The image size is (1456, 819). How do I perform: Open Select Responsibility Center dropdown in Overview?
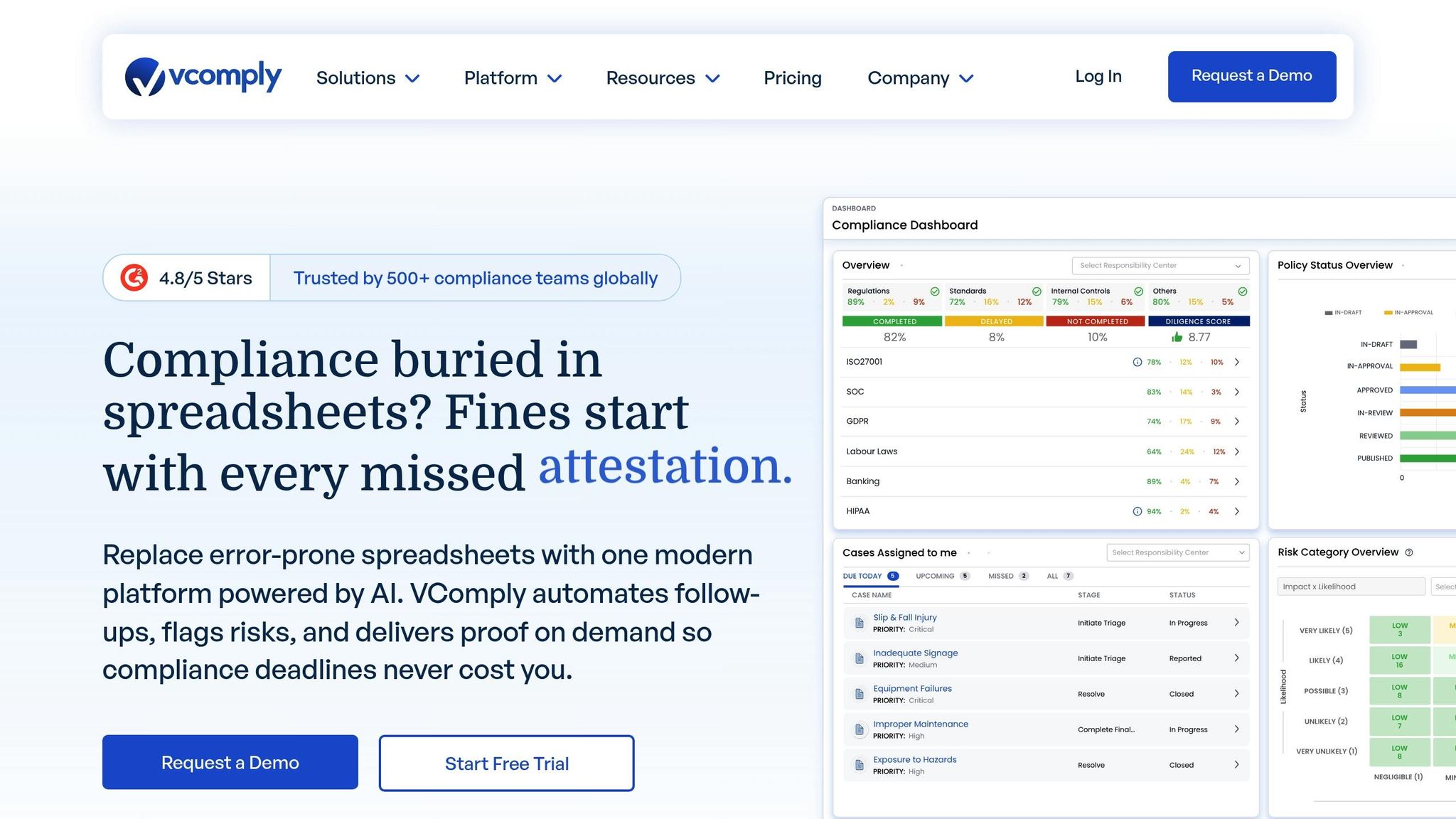1160,266
